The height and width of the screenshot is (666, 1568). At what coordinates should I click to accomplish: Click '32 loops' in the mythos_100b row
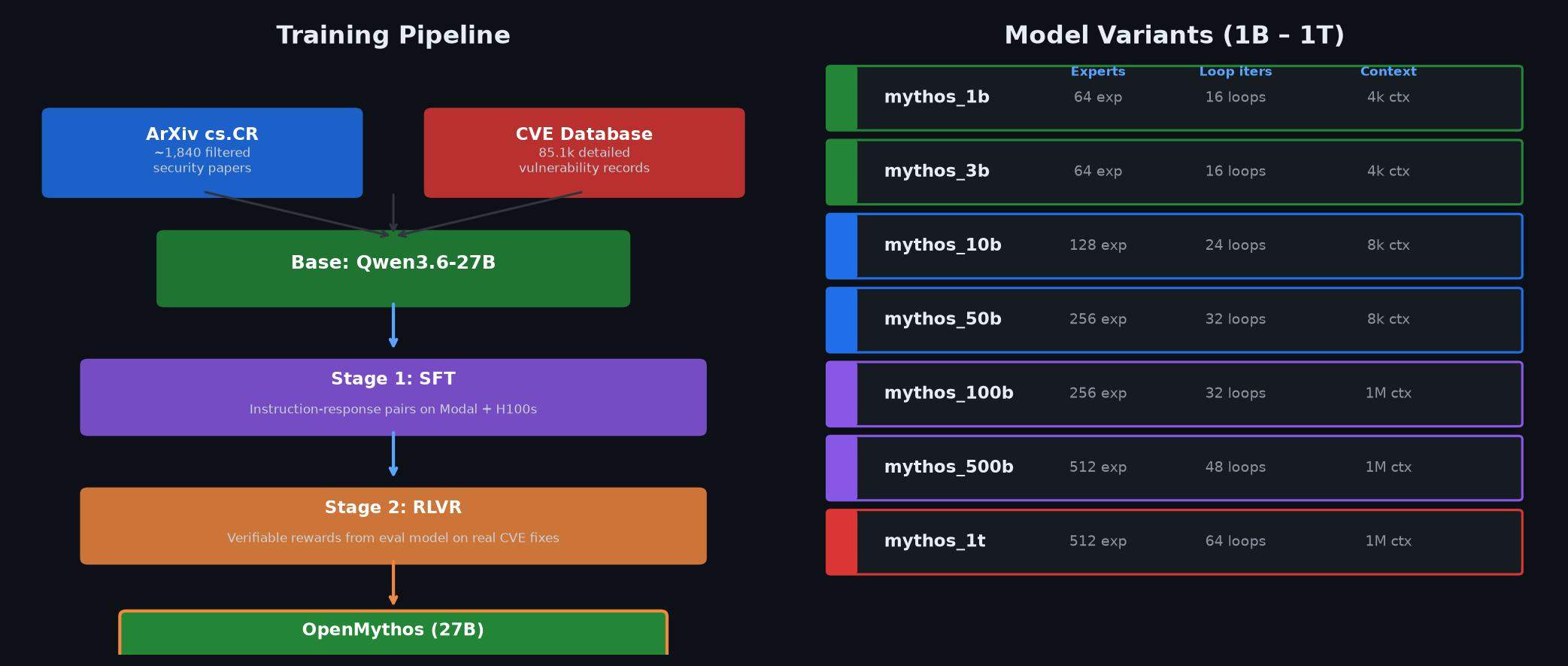click(x=1236, y=393)
